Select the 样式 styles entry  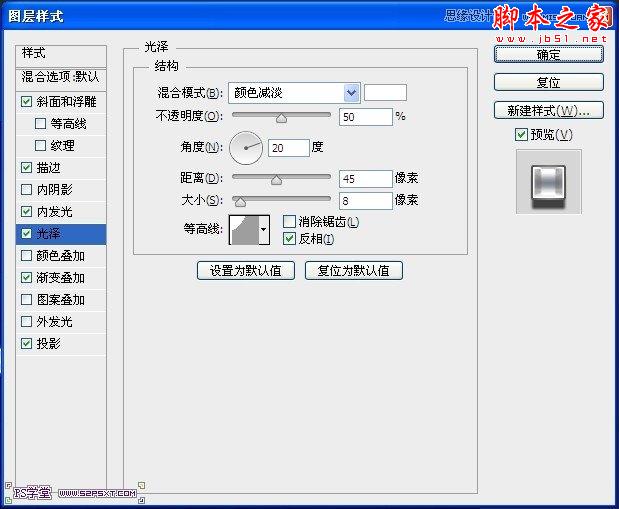coord(61,54)
